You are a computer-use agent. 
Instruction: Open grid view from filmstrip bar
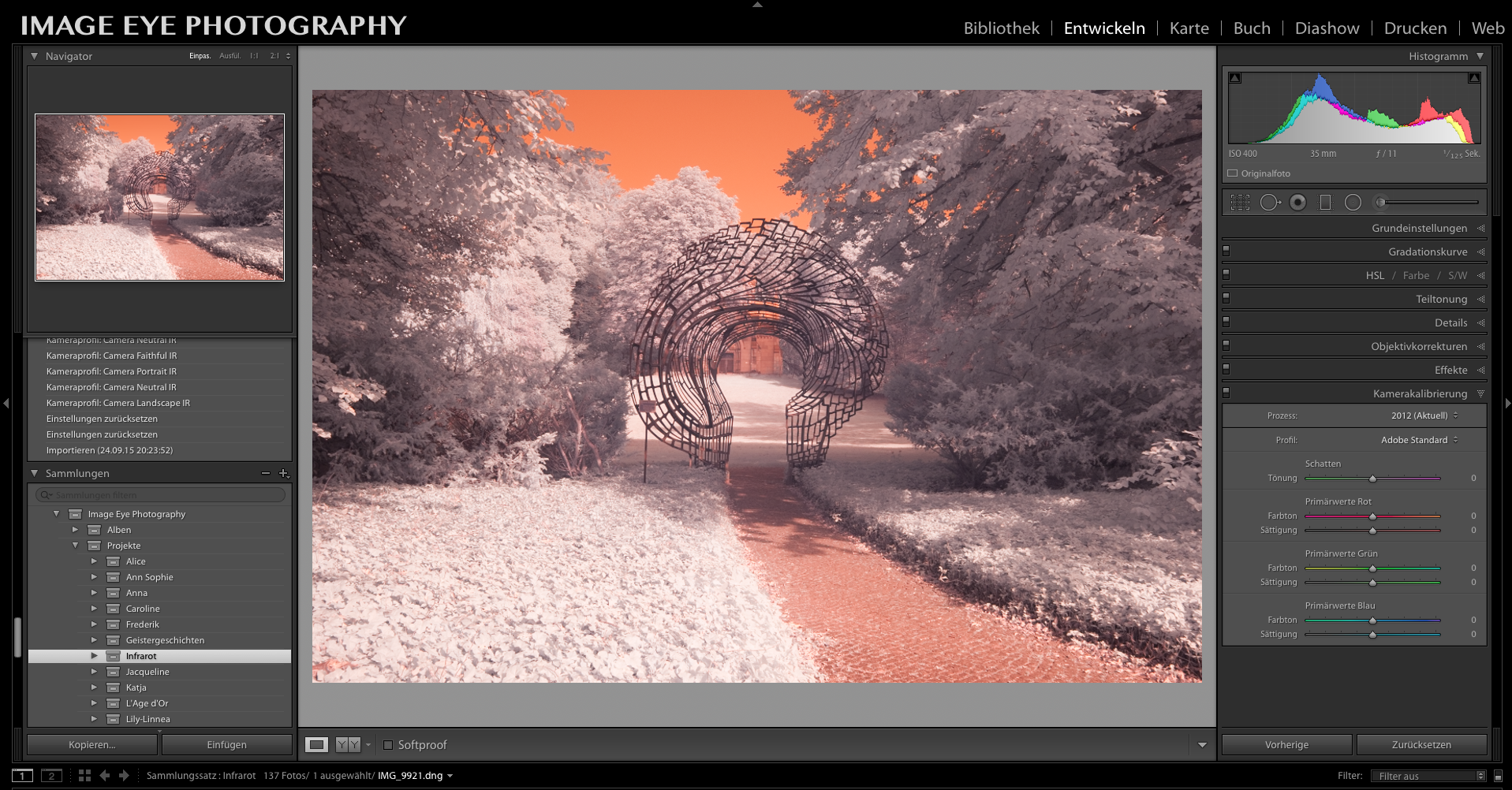84,776
